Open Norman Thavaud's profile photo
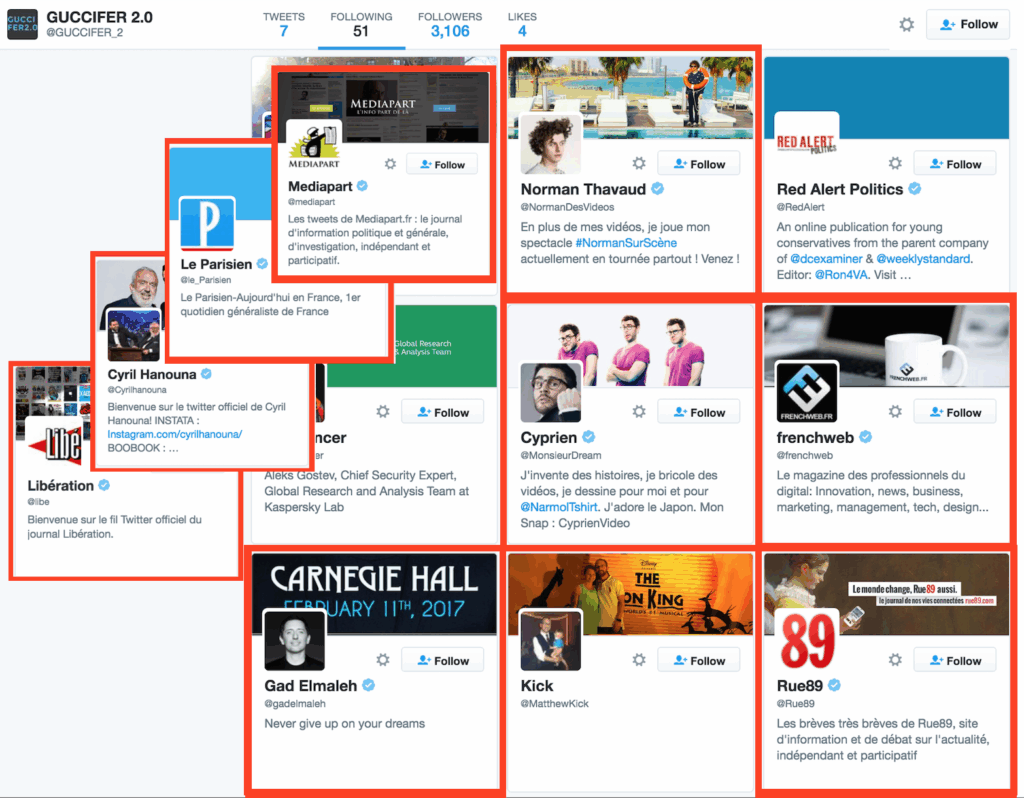 tap(551, 142)
